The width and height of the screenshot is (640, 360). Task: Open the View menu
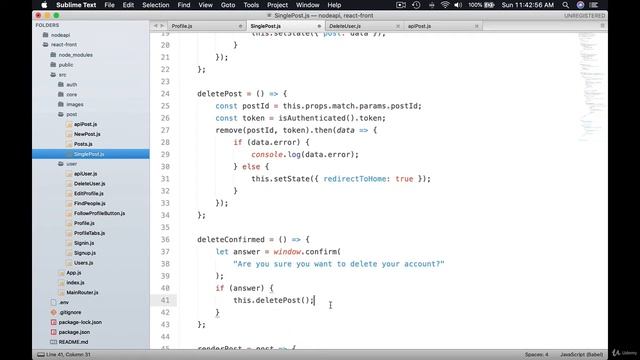[x=205, y=5]
